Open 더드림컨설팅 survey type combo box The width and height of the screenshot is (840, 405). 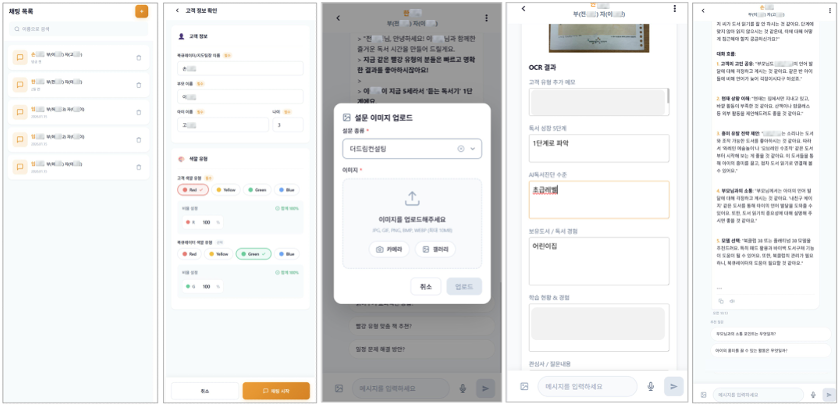pos(412,149)
